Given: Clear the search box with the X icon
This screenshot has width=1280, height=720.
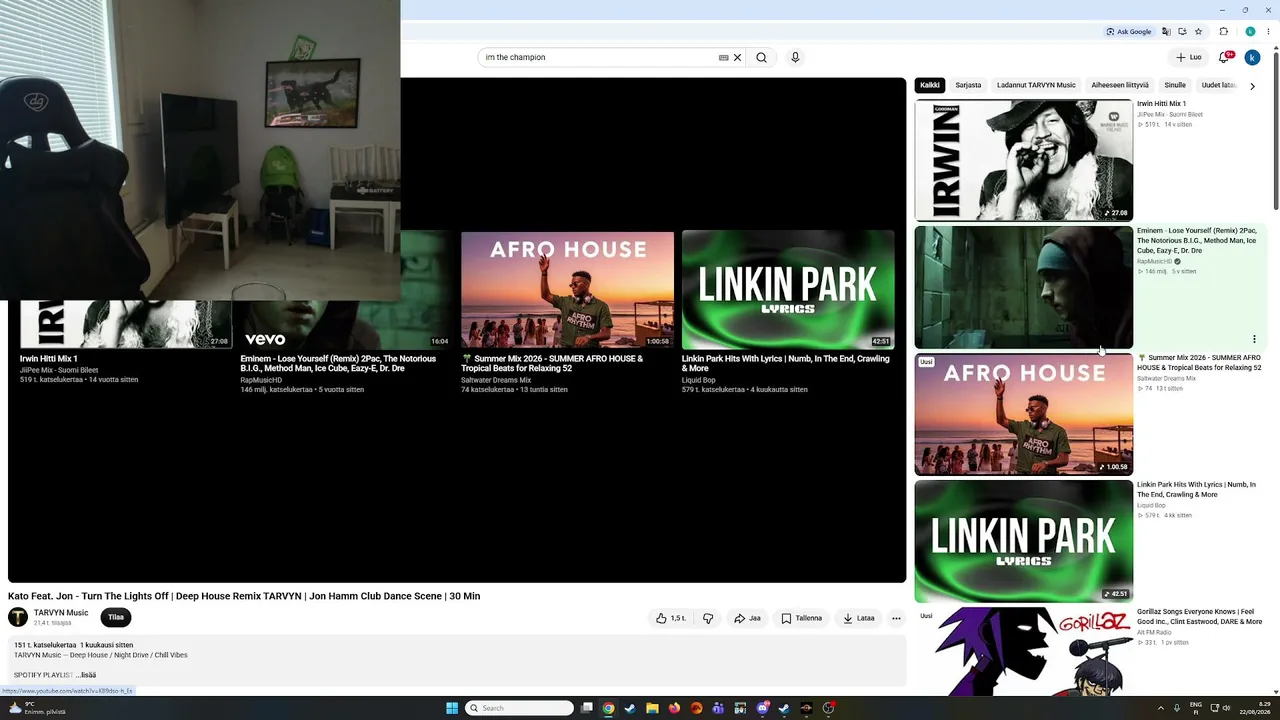Looking at the screenshot, I should pyautogui.click(x=738, y=57).
